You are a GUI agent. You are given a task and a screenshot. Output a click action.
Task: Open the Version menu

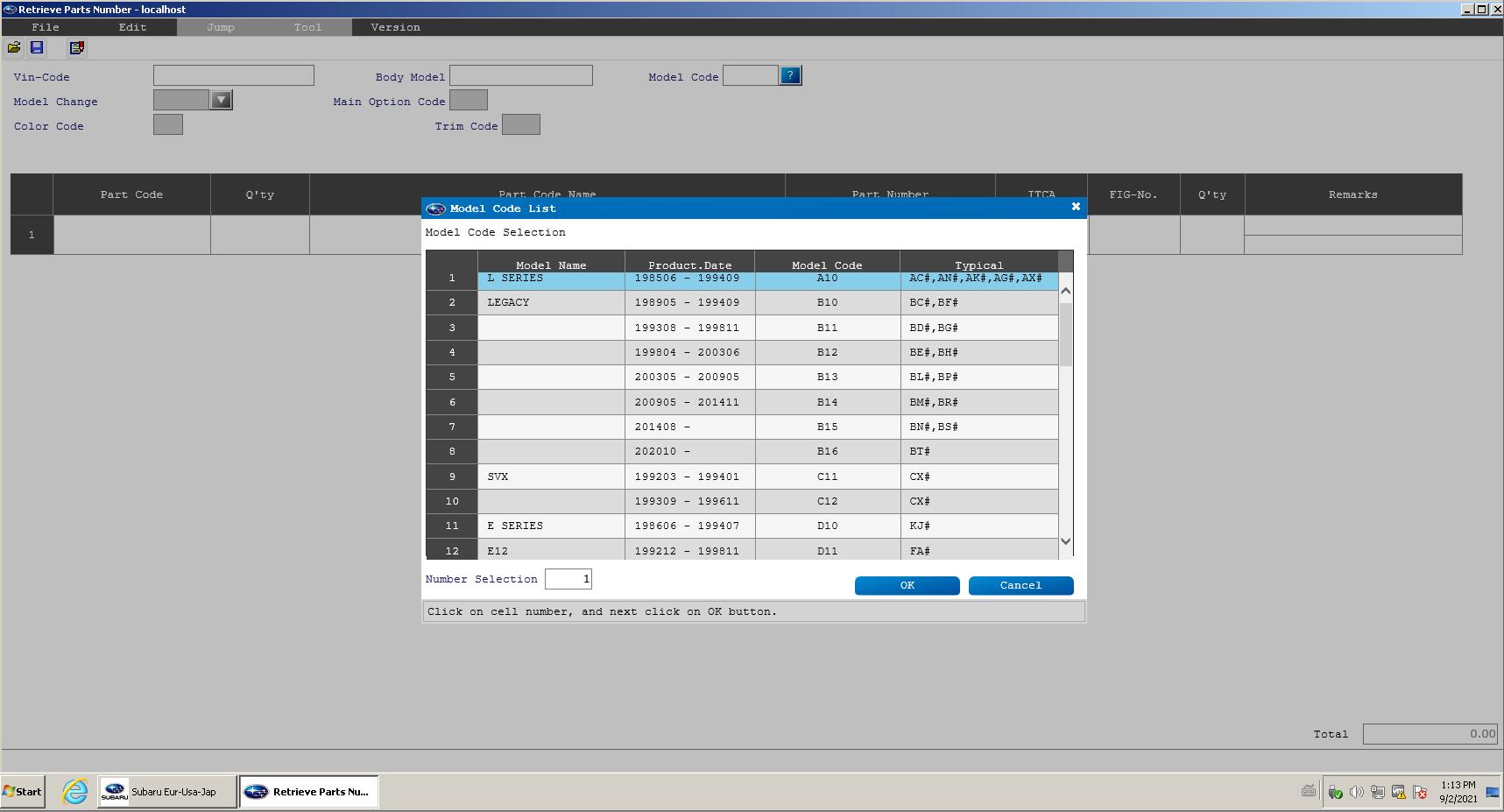pyautogui.click(x=396, y=27)
